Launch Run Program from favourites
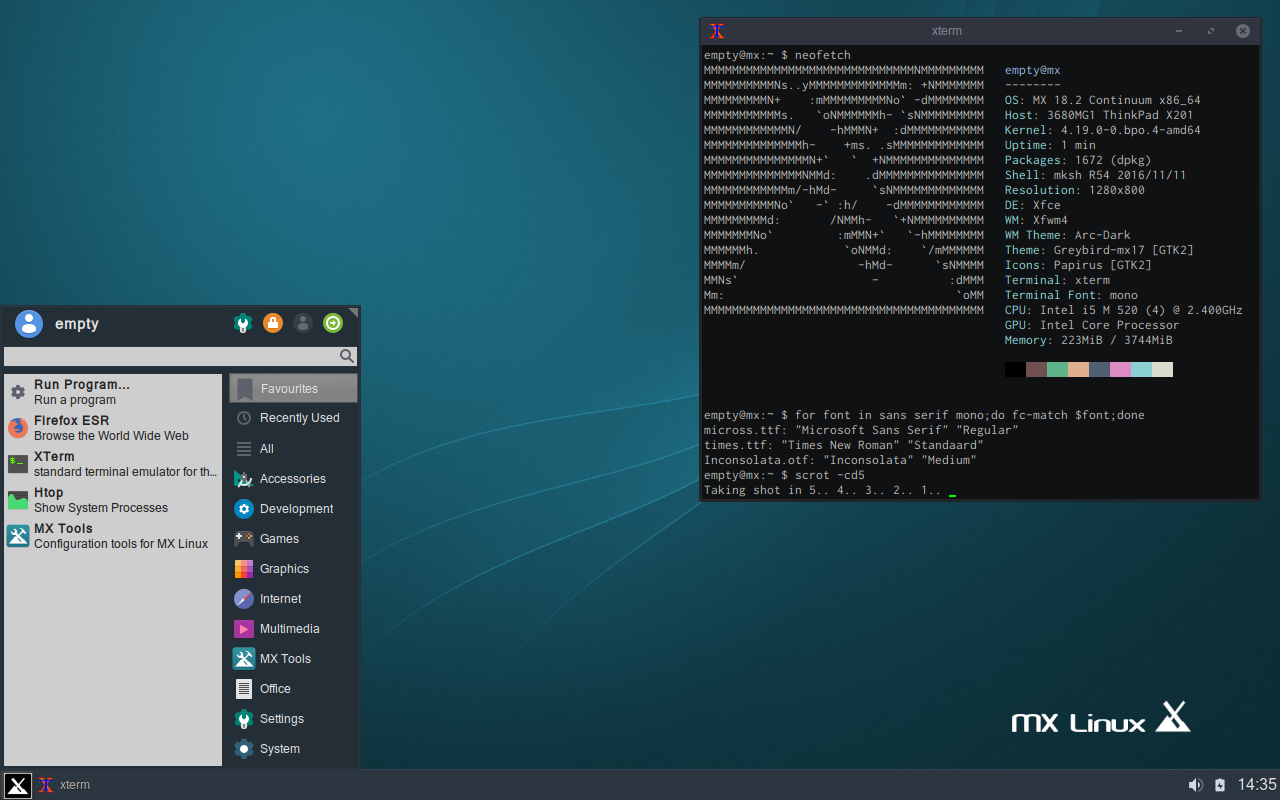Viewport: 1280px width, 800px height. 112,392
